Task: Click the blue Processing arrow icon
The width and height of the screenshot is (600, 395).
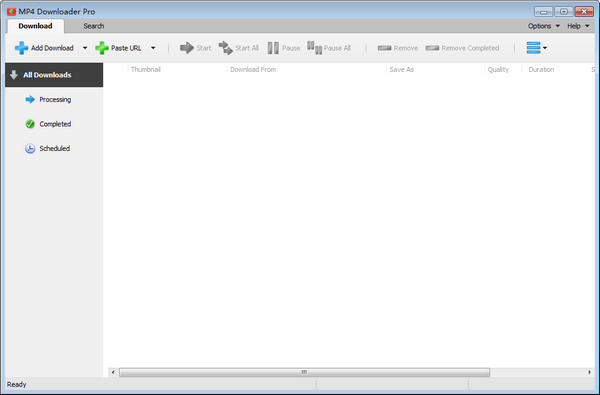Action: (x=30, y=100)
